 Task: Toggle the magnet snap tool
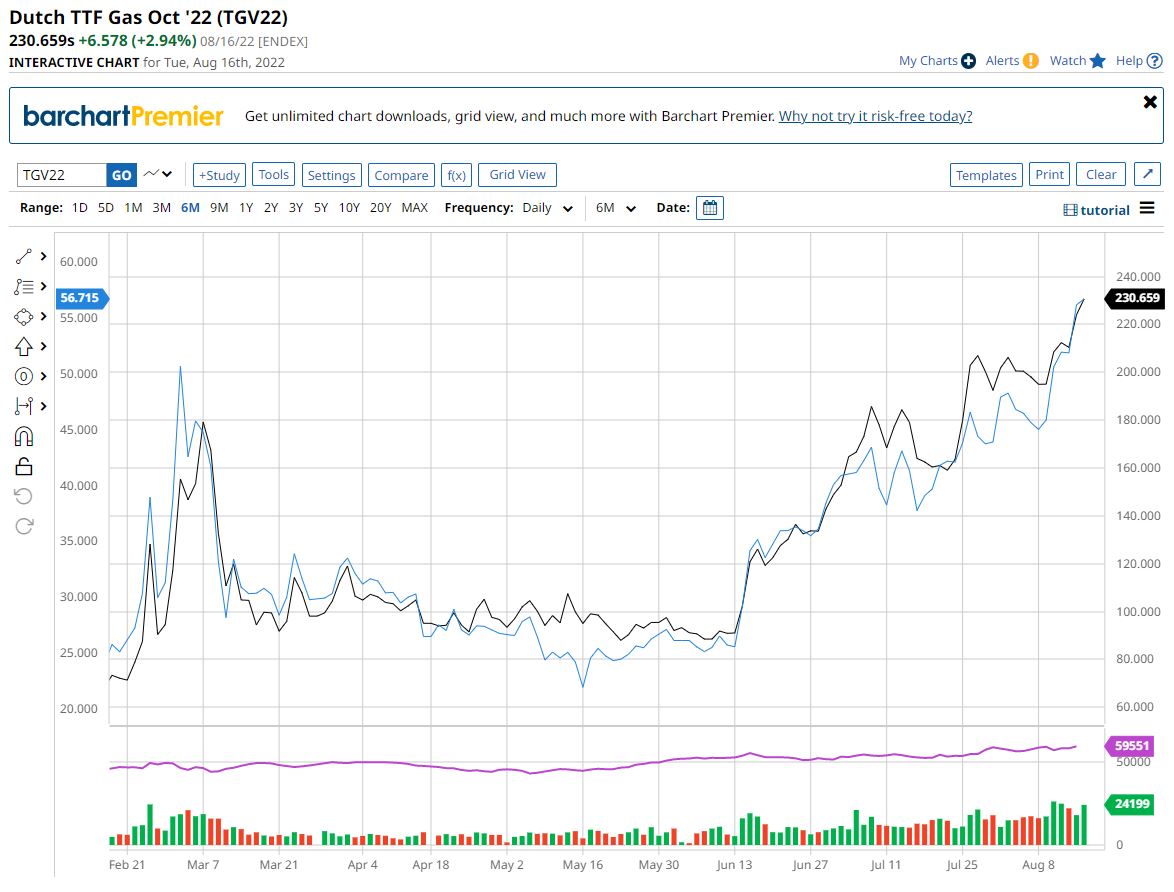pyautogui.click(x=24, y=436)
